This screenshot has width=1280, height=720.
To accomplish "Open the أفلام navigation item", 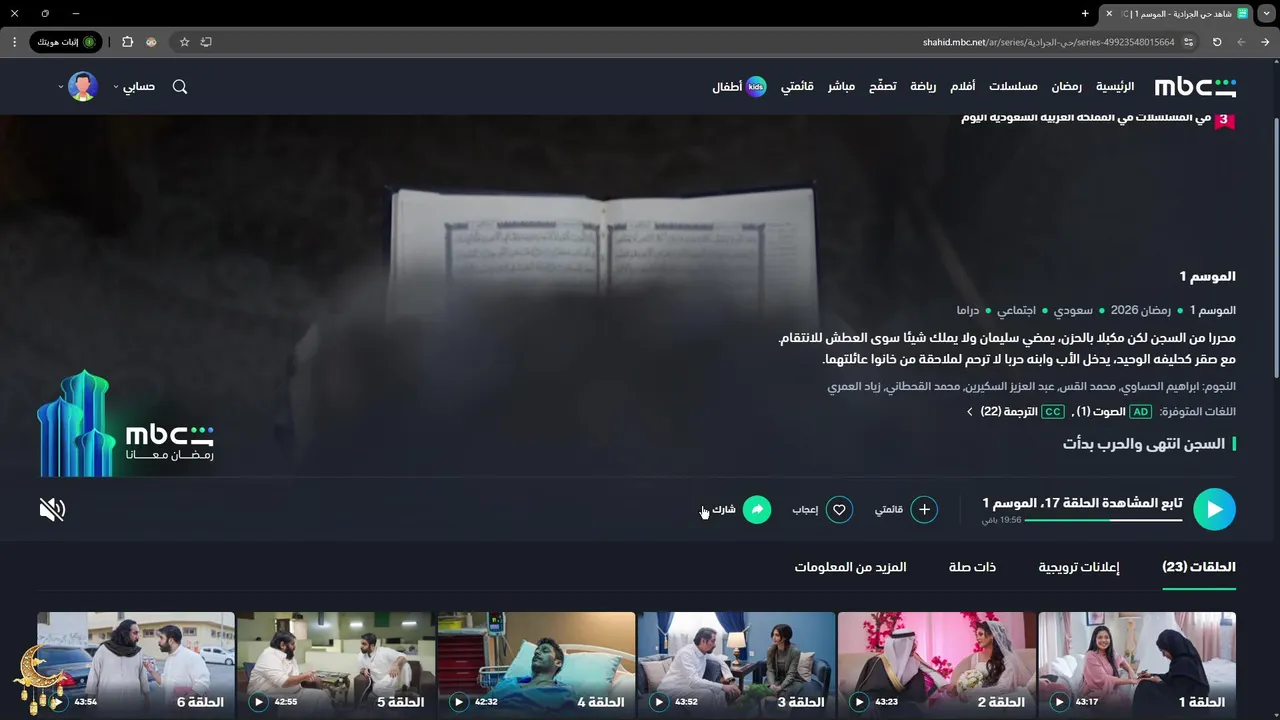I will [962, 87].
